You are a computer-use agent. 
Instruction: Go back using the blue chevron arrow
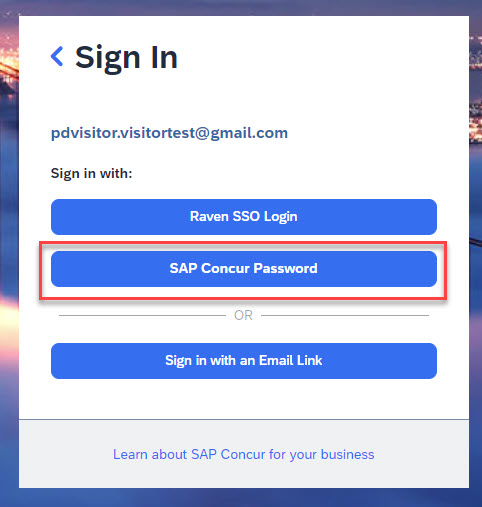tap(57, 56)
